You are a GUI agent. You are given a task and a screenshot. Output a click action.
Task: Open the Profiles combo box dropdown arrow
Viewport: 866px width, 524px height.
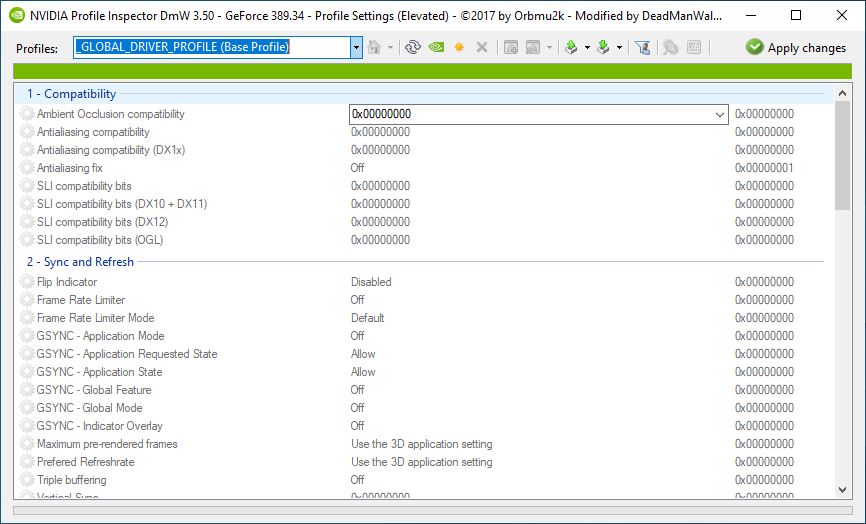click(356, 47)
